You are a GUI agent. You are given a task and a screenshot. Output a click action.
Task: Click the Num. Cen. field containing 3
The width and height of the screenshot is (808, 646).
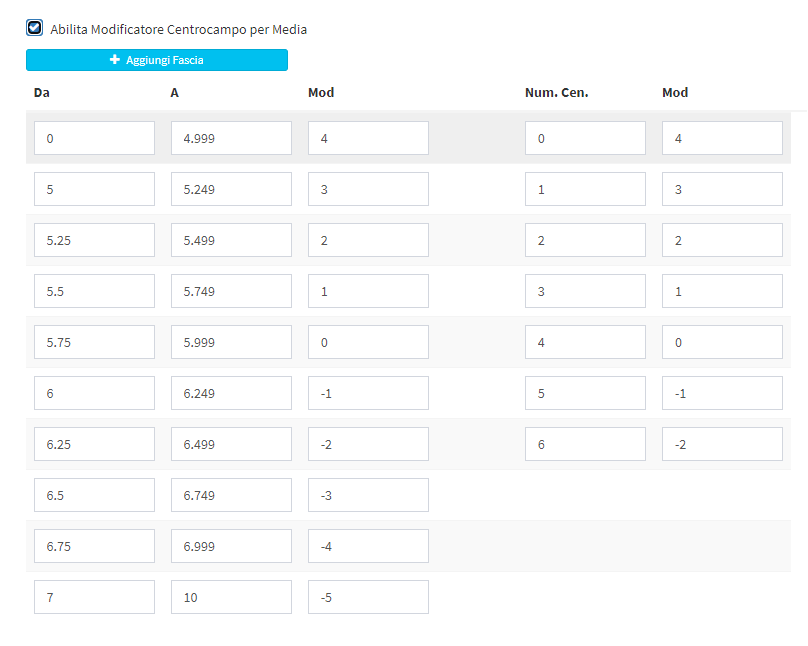coord(585,291)
